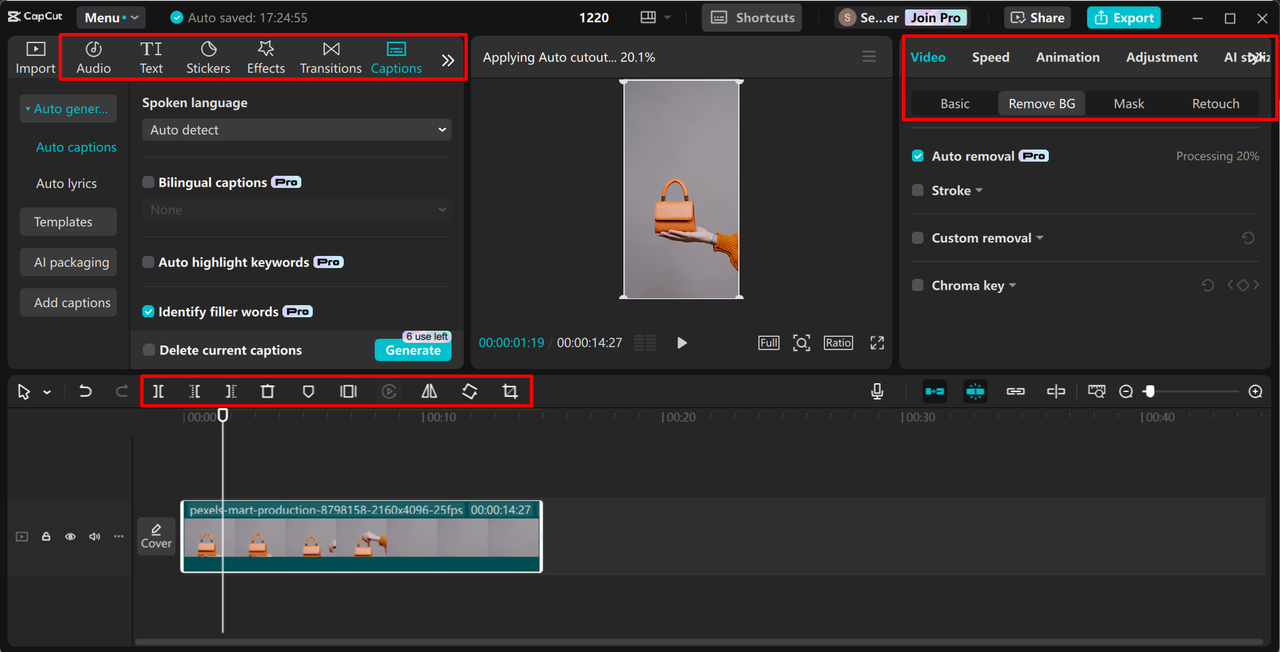Image resolution: width=1280 pixels, height=652 pixels.
Task: Click the Ratio button in preview
Action: [x=838, y=343]
